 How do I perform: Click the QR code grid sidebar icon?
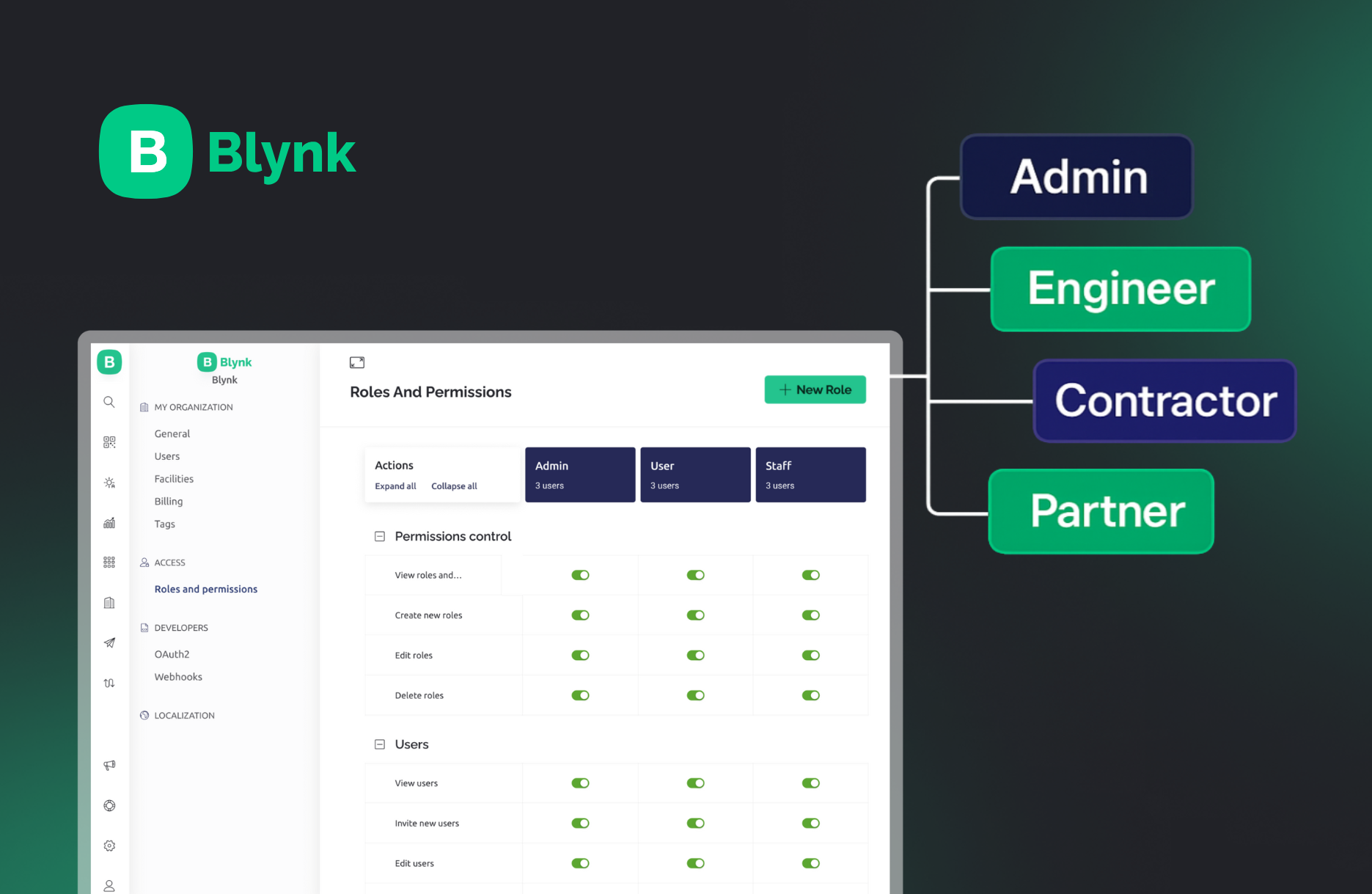click(109, 442)
